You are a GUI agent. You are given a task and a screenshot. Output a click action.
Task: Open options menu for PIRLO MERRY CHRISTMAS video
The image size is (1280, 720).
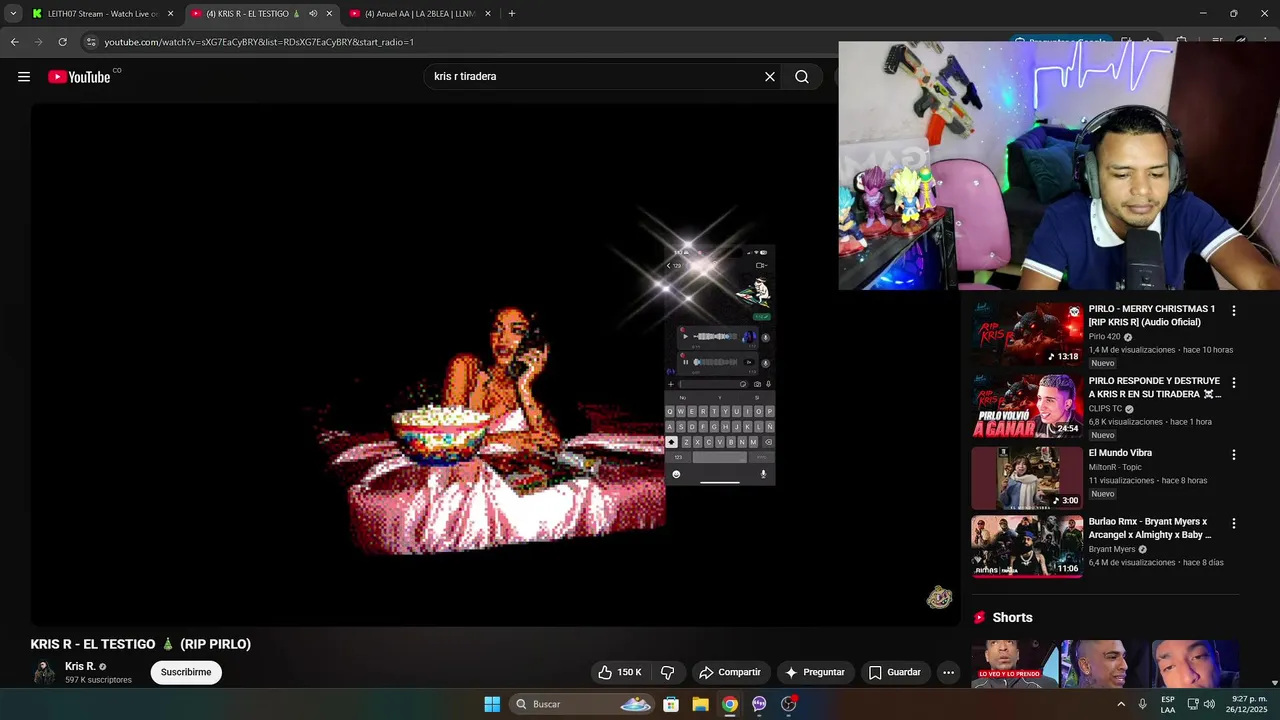point(1233,311)
